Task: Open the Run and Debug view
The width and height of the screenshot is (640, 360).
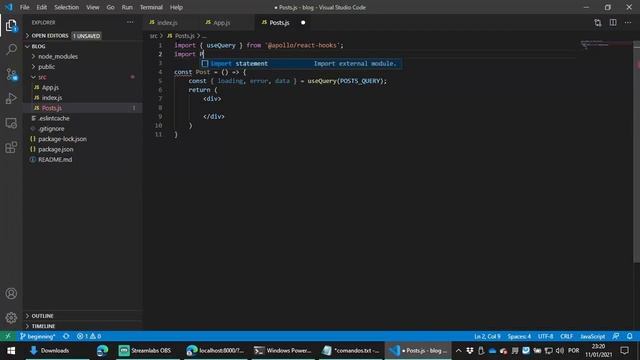Action: [x=11, y=98]
